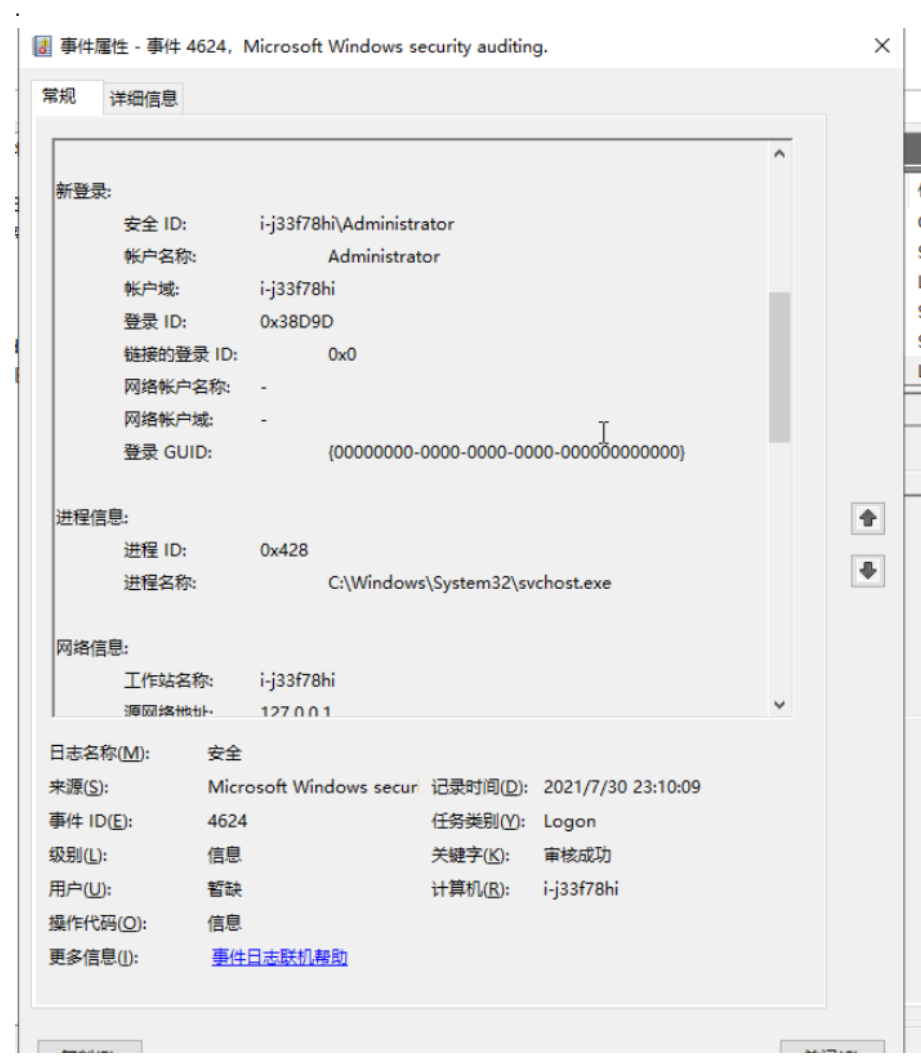Click the 安全 ID value i-j33f78hi\Administrator

click(356, 224)
